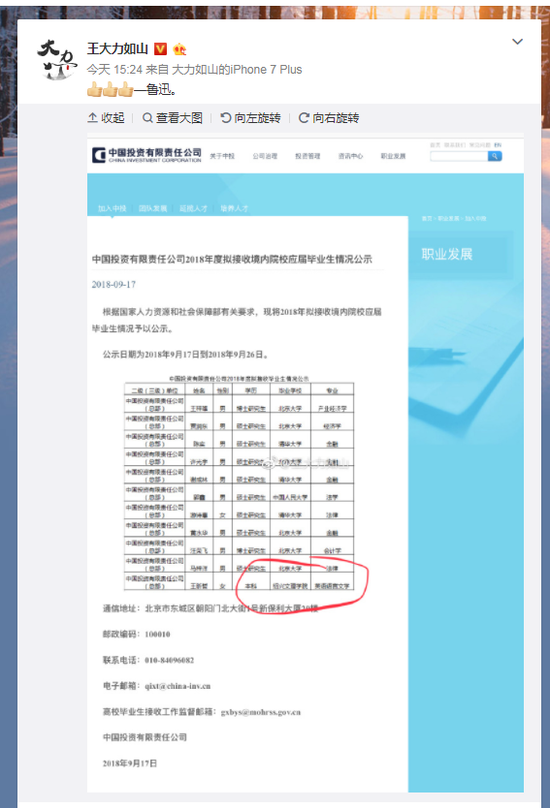Click the clockwise rotate icon
This screenshot has height=808, width=550.
[x=304, y=118]
